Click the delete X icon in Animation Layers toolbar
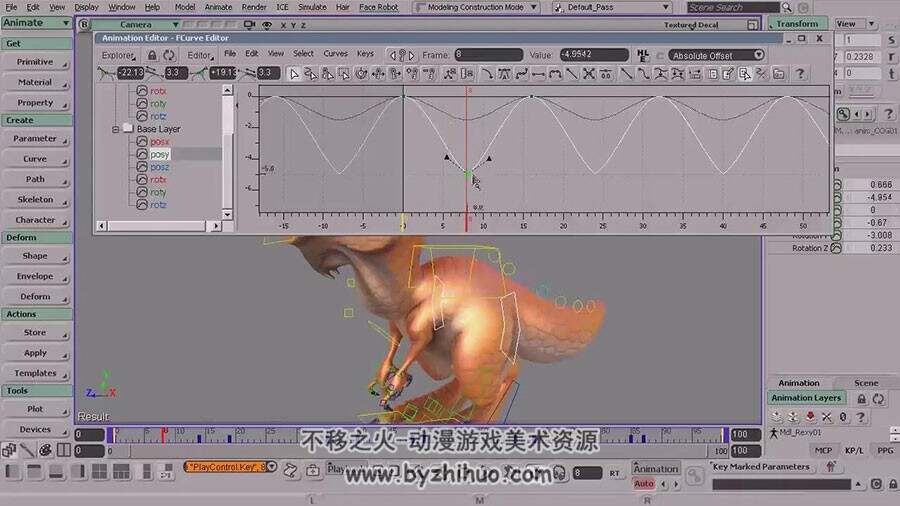Viewport: 900px width, 506px height. click(x=827, y=417)
